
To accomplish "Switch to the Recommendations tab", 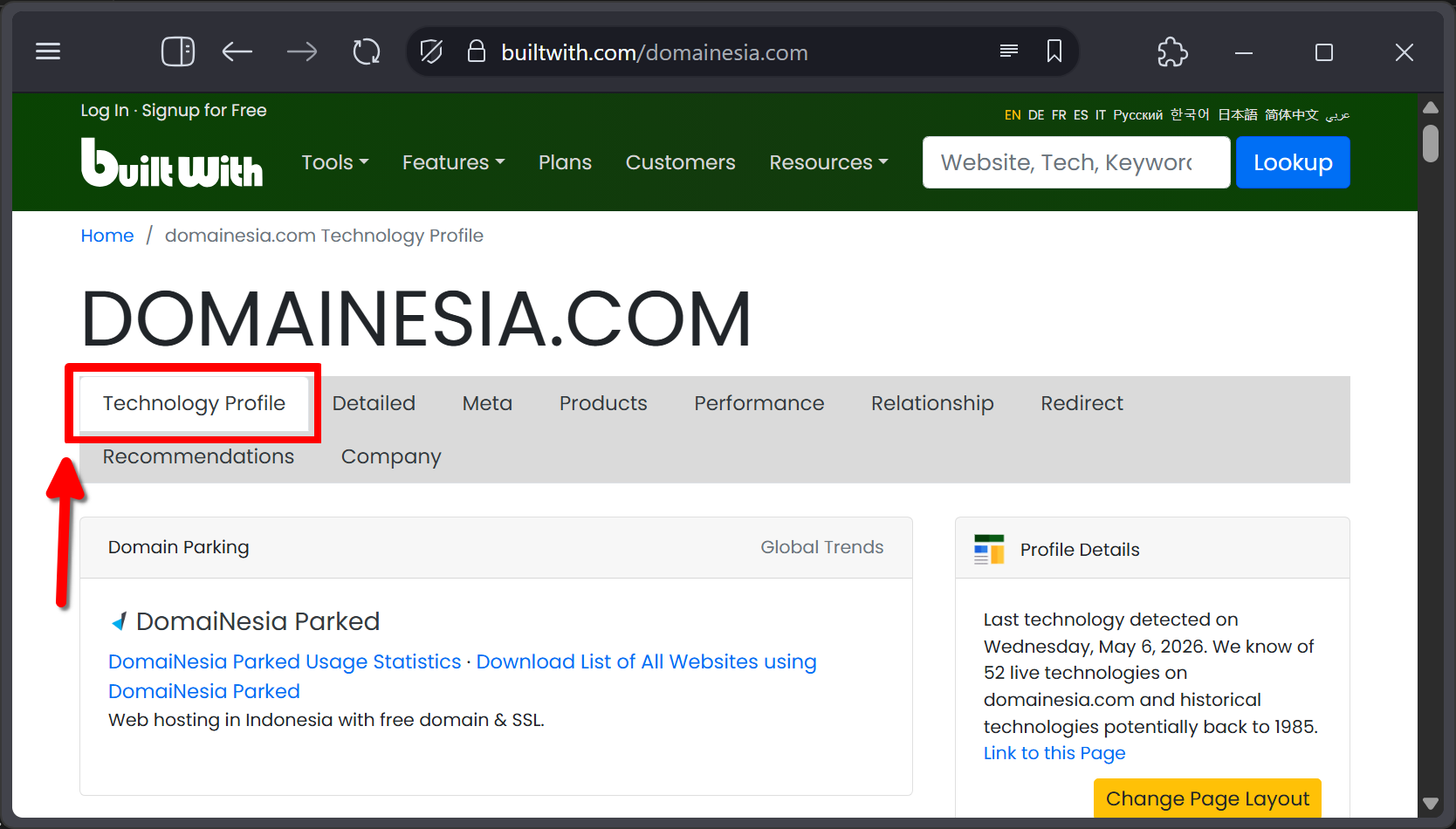I will (198, 456).
